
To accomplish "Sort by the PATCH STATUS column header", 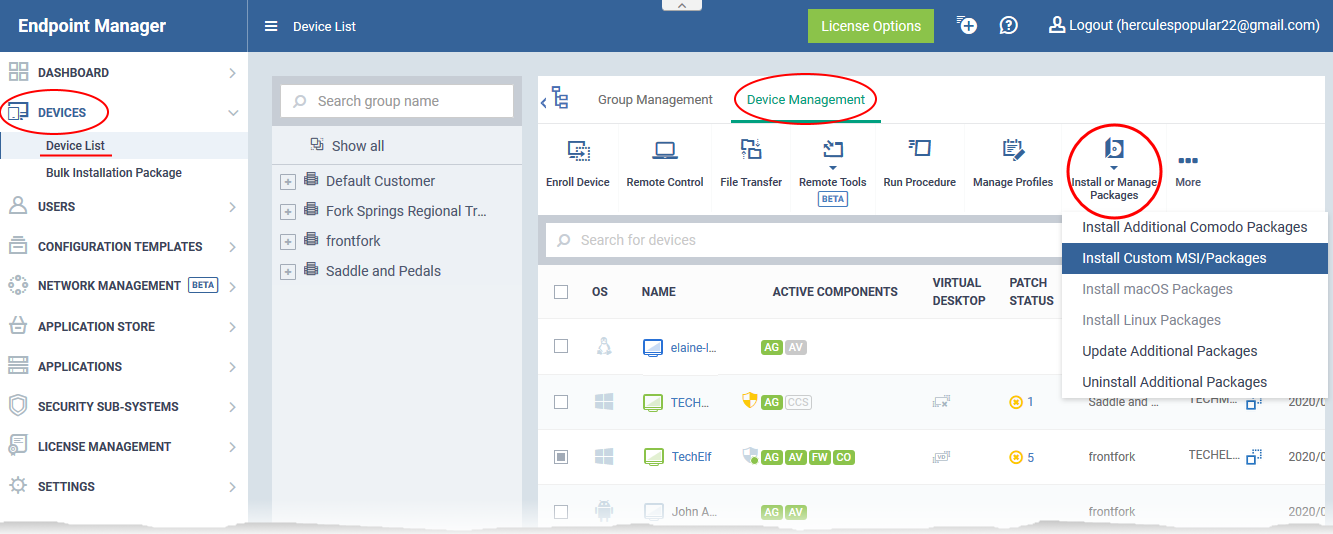I will coord(1031,291).
